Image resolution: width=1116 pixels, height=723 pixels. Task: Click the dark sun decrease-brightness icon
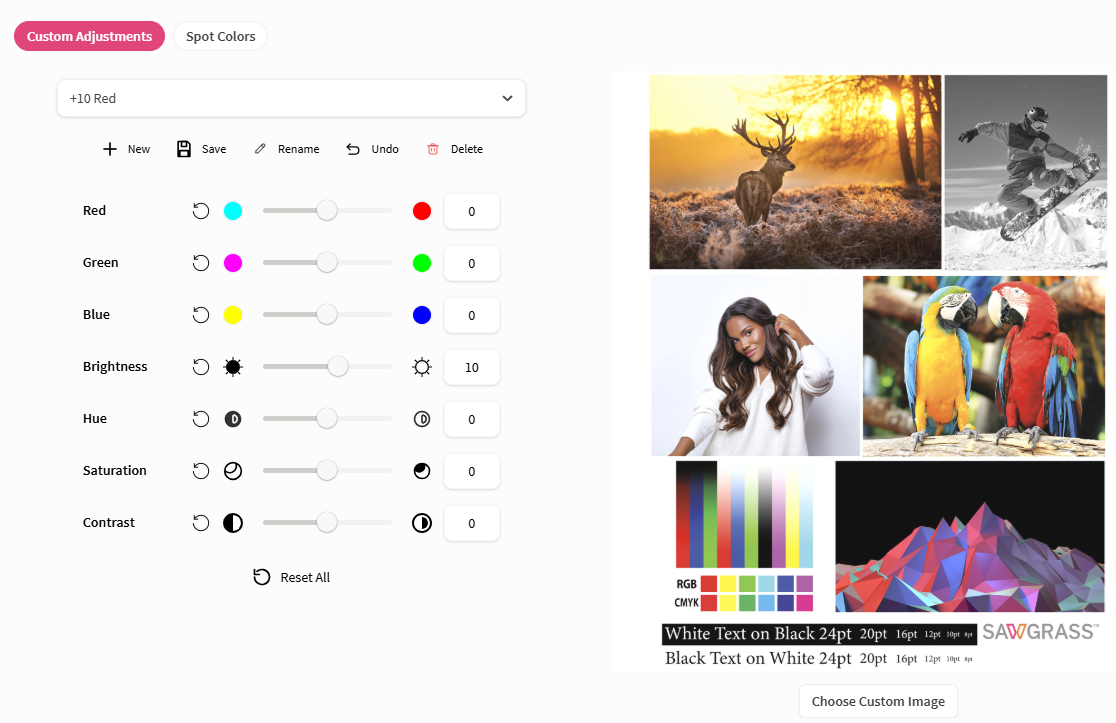click(x=233, y=366)
